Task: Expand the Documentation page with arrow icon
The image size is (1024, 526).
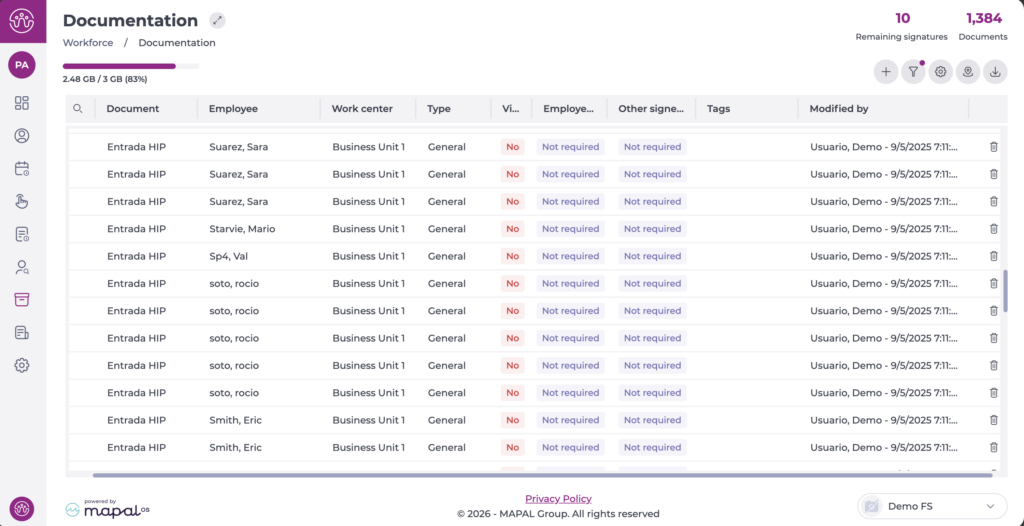Action: click(218, 21)
